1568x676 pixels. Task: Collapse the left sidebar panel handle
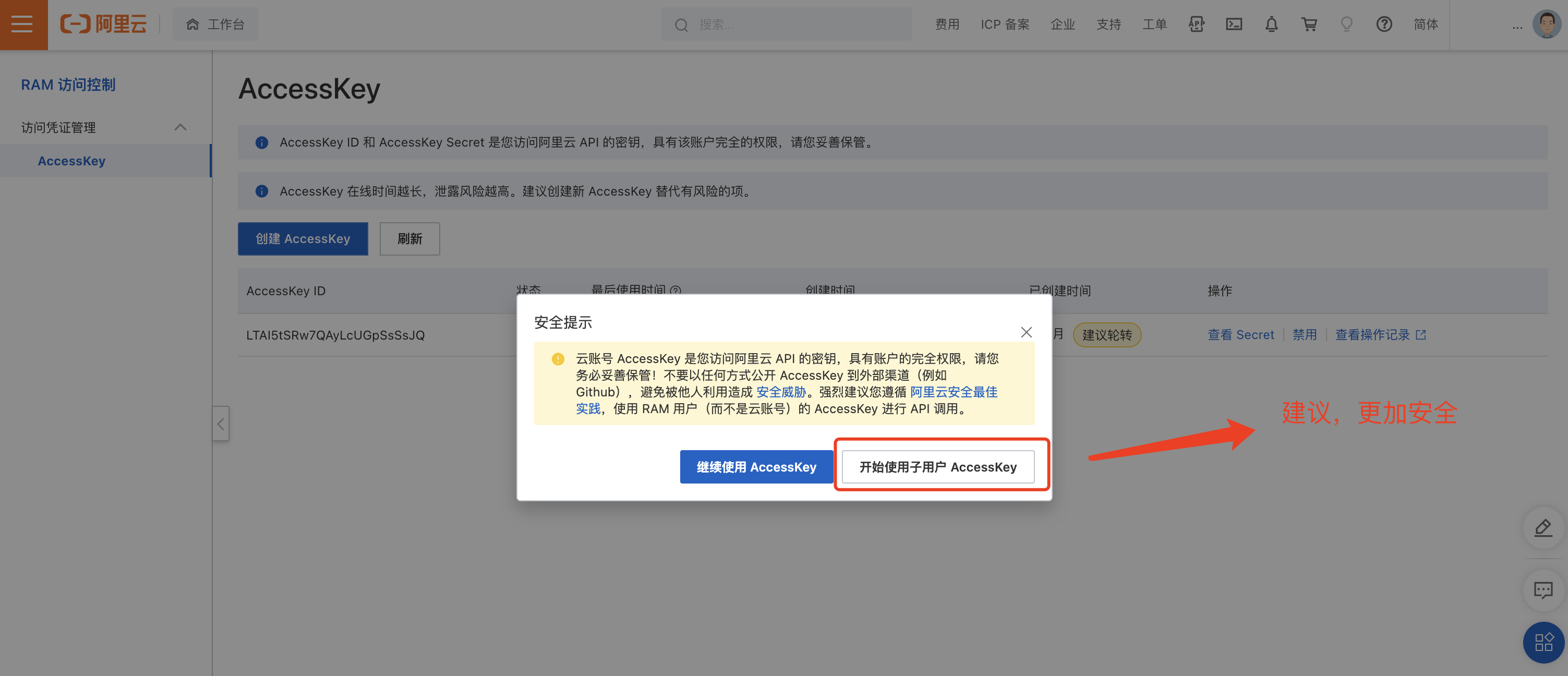[x=221, y=424]
